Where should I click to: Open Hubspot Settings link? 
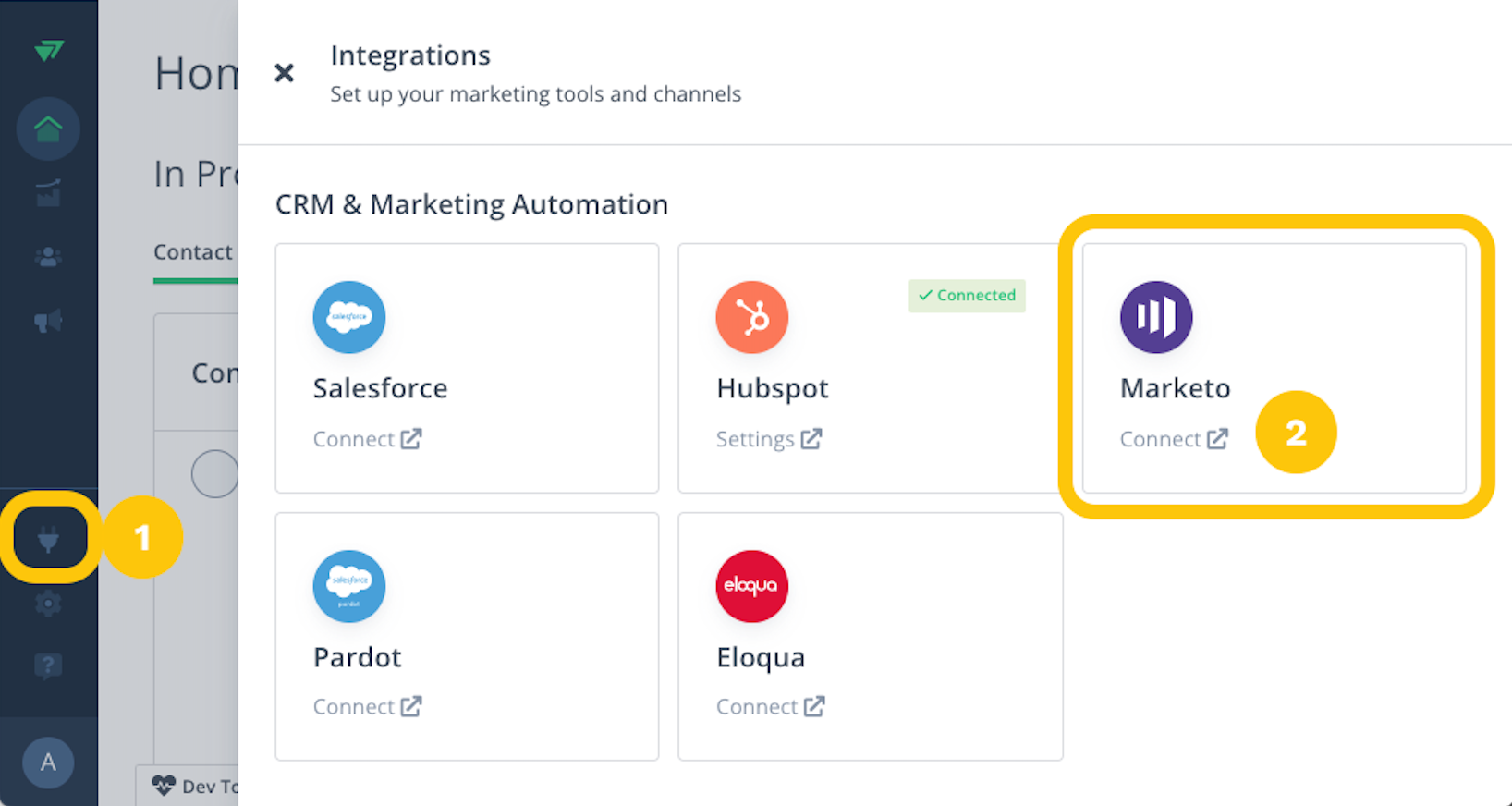(769, 439)
